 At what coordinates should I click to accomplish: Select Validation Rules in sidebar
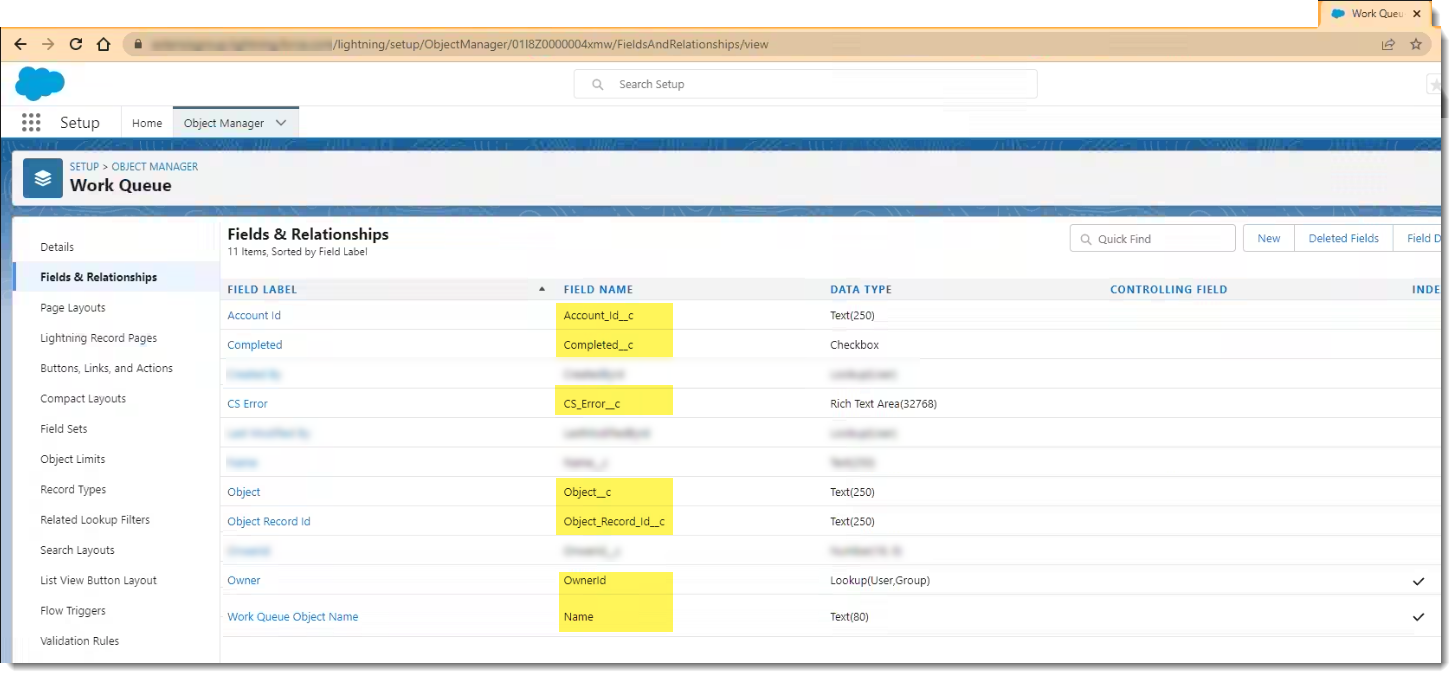79,641
